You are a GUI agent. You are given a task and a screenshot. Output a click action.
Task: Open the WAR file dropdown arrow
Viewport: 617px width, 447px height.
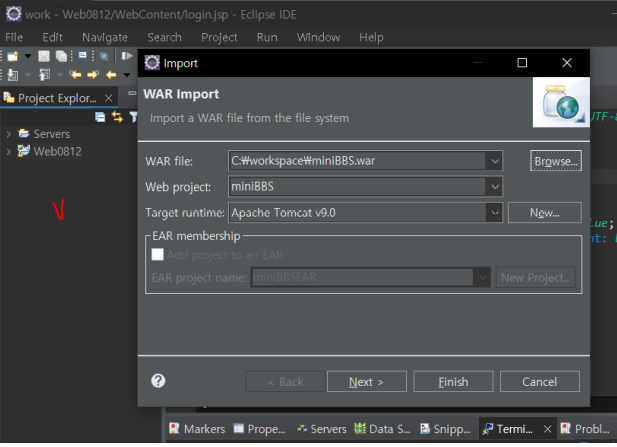pyautogui.click(x=495, y=161)
